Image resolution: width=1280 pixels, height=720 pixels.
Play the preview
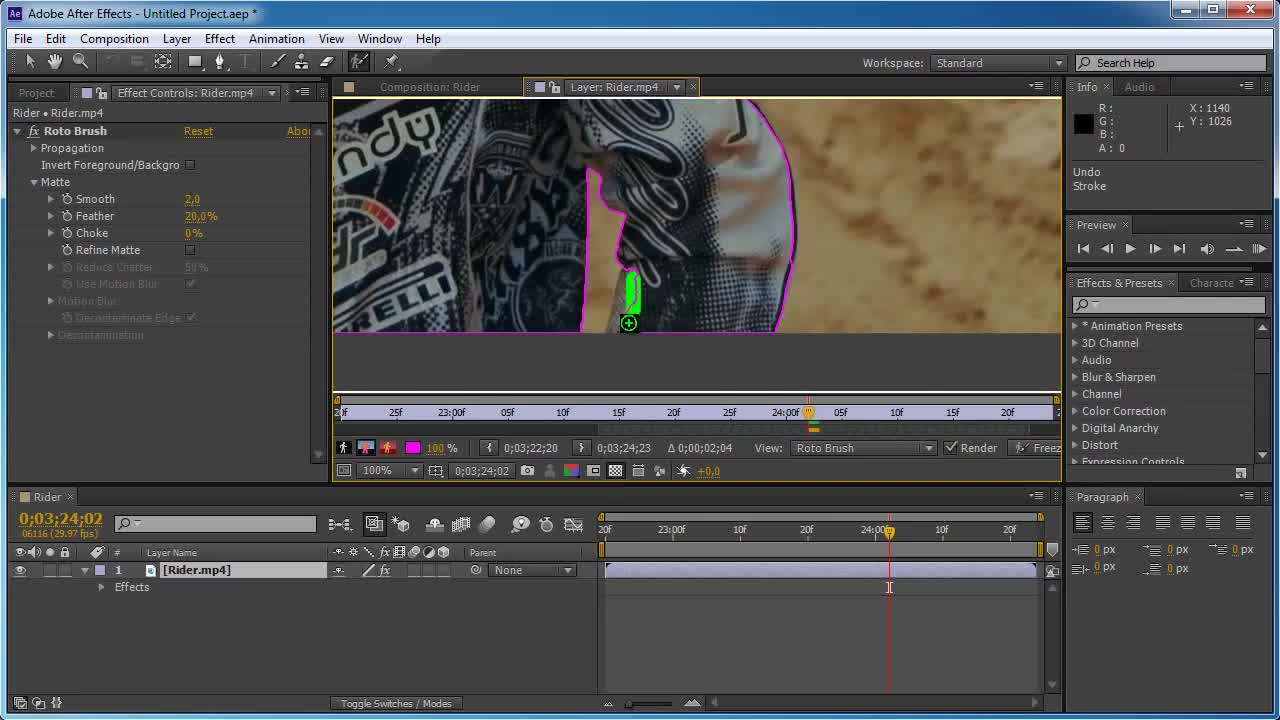click(x=1130, y=249)
